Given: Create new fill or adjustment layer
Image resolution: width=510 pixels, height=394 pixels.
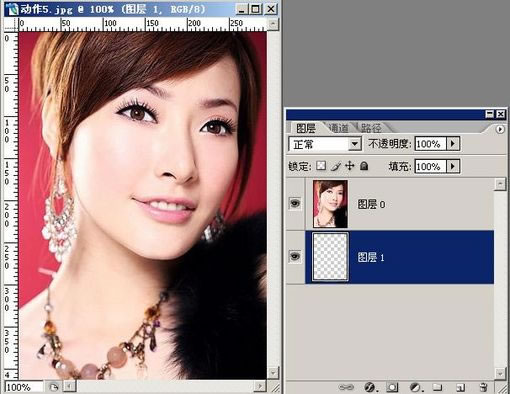Looking at the screenshot, I should tap(415, 387).
